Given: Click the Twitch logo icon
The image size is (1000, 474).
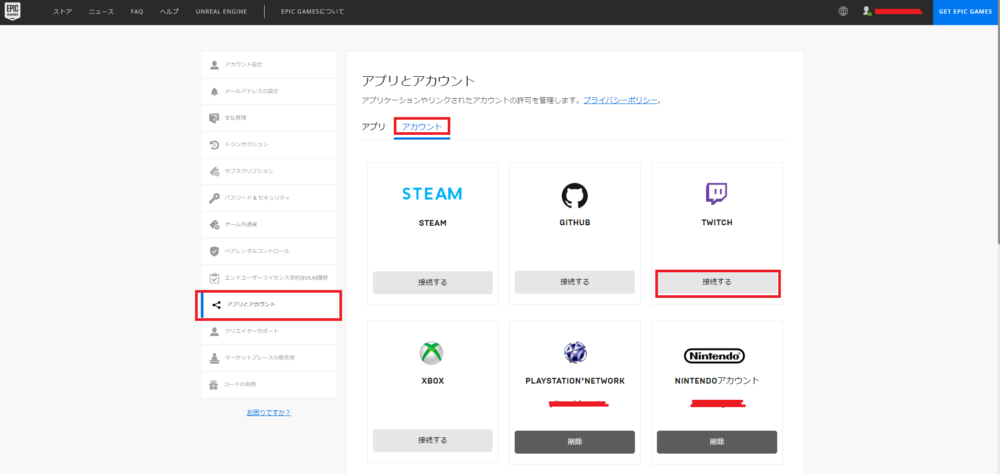Looking at the screenshot, I should [716, 193].
